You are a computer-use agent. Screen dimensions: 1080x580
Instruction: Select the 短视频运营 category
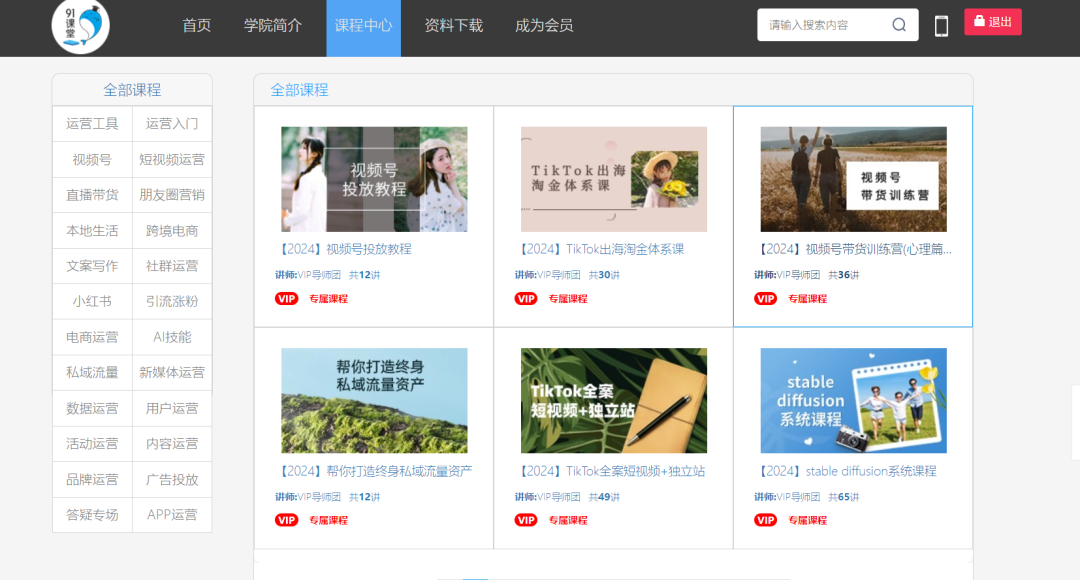click(x=172, y=160)
